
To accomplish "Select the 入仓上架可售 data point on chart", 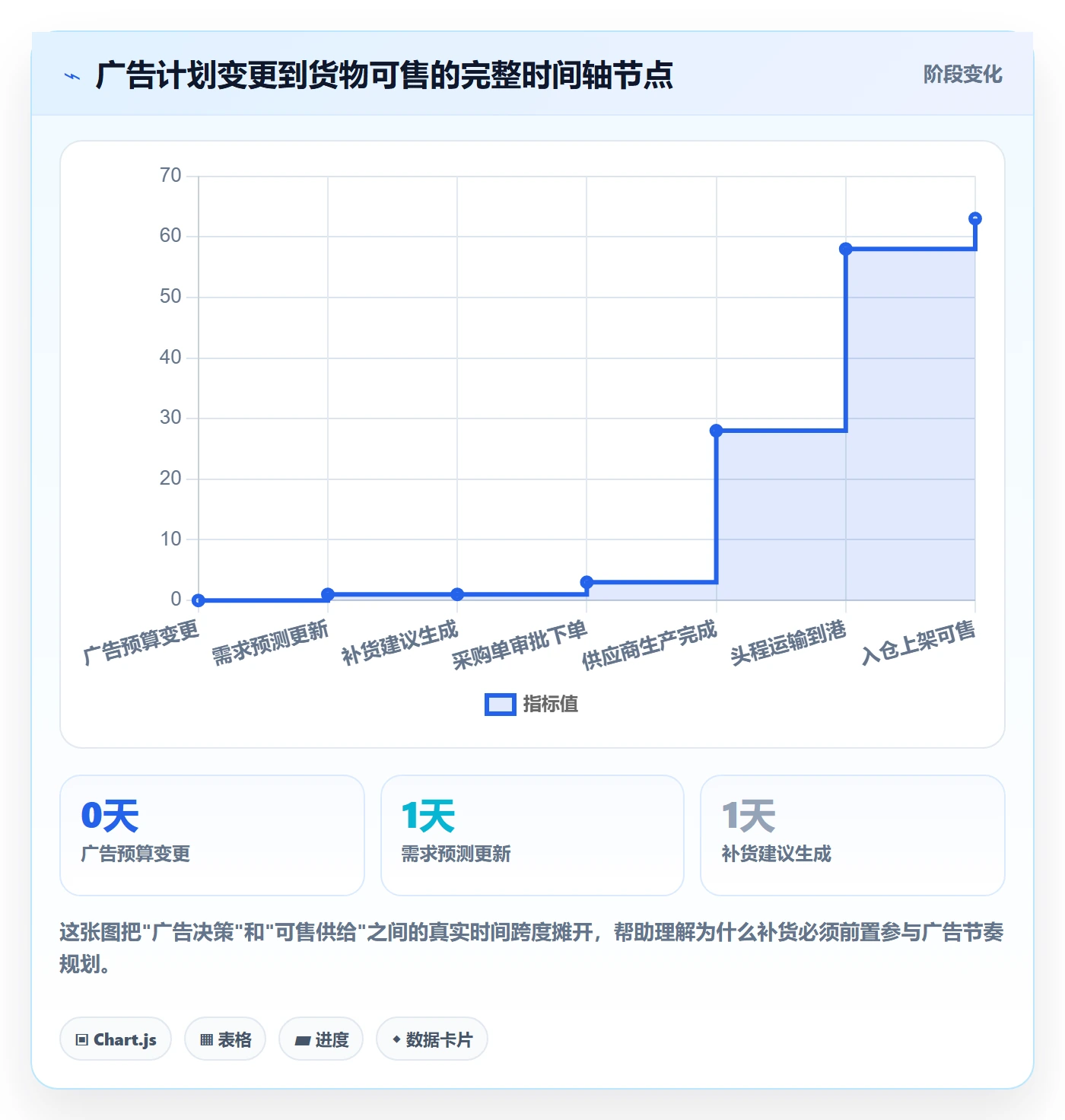I will pyautogui.click(x=975, y=218).
